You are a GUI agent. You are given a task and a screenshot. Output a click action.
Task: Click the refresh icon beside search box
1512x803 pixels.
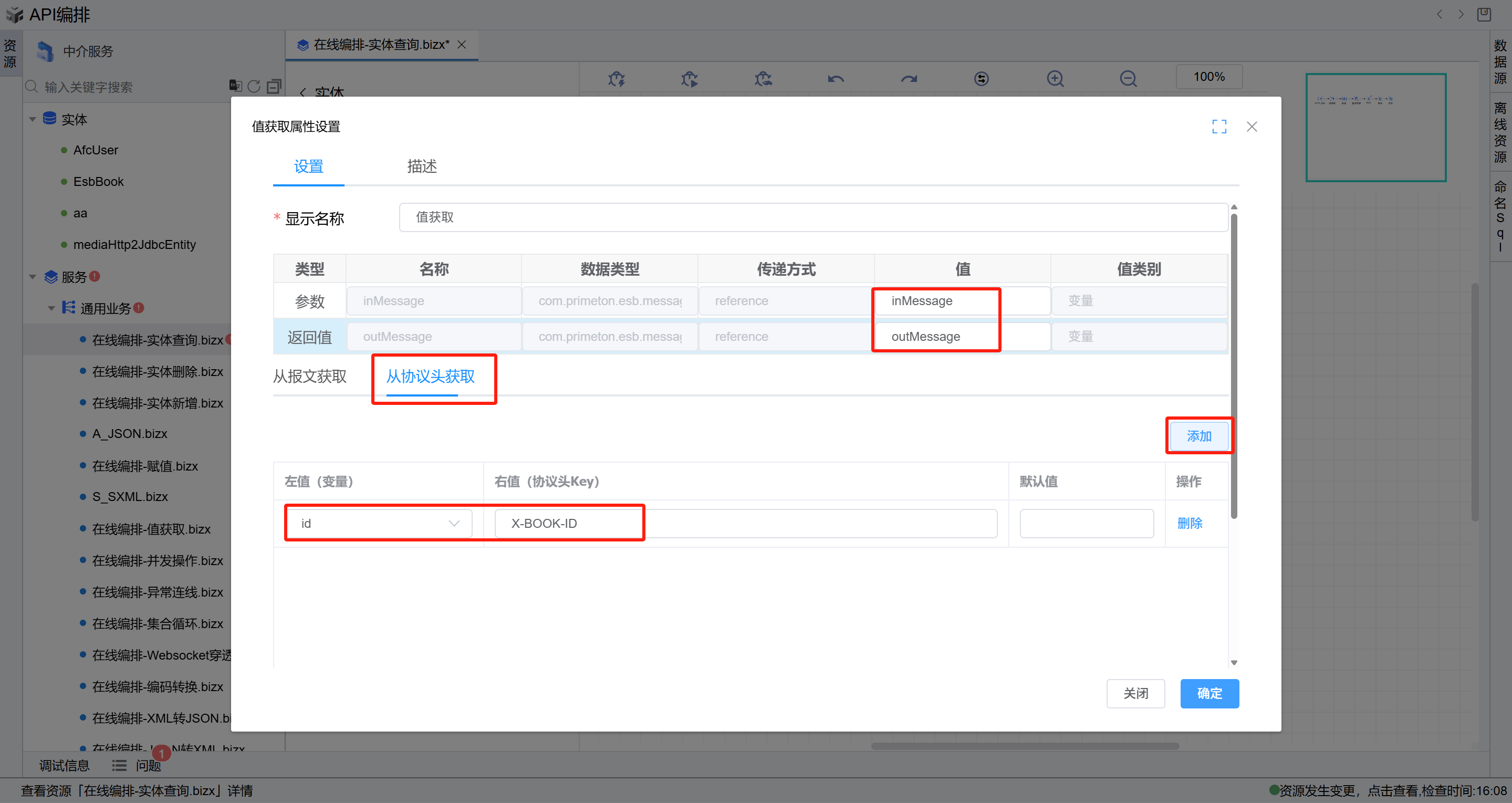coord(254,86)
